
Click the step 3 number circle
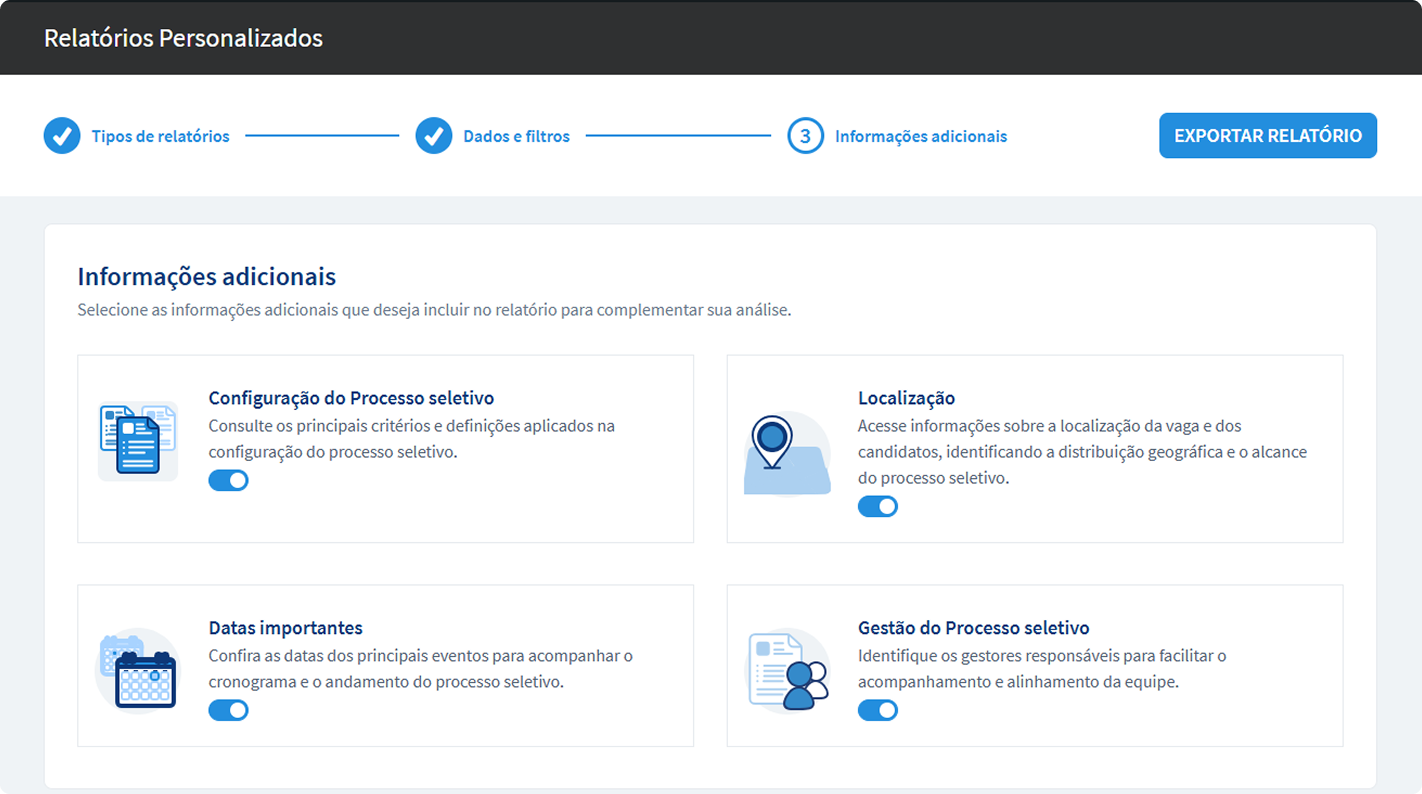coord(805,136)
